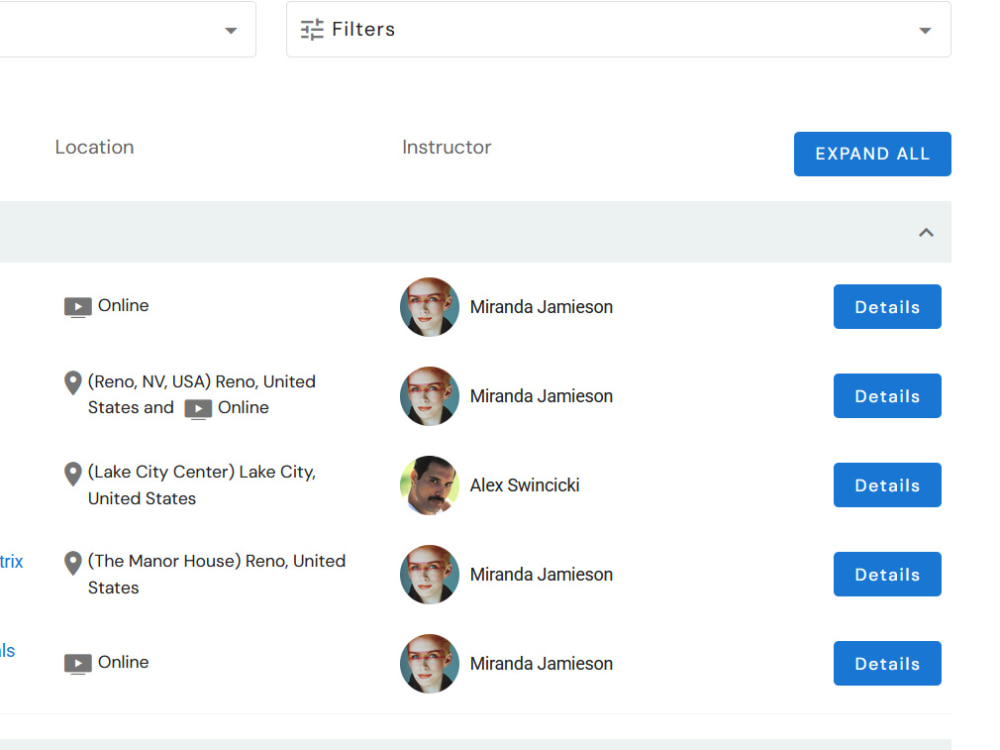This screenshot has width=1000, height=750.
Task: Click the EXPAND ALL button
Action: point(872,154)
